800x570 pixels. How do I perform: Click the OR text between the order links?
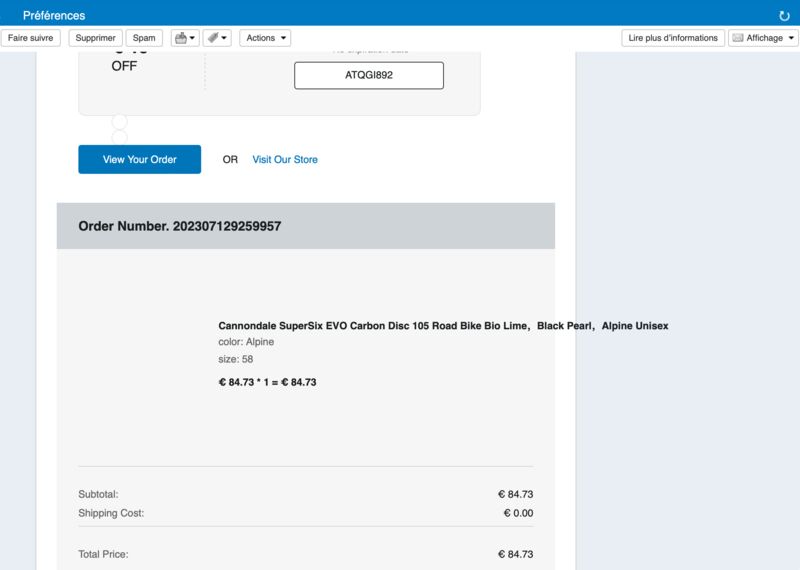pos(230,159)
